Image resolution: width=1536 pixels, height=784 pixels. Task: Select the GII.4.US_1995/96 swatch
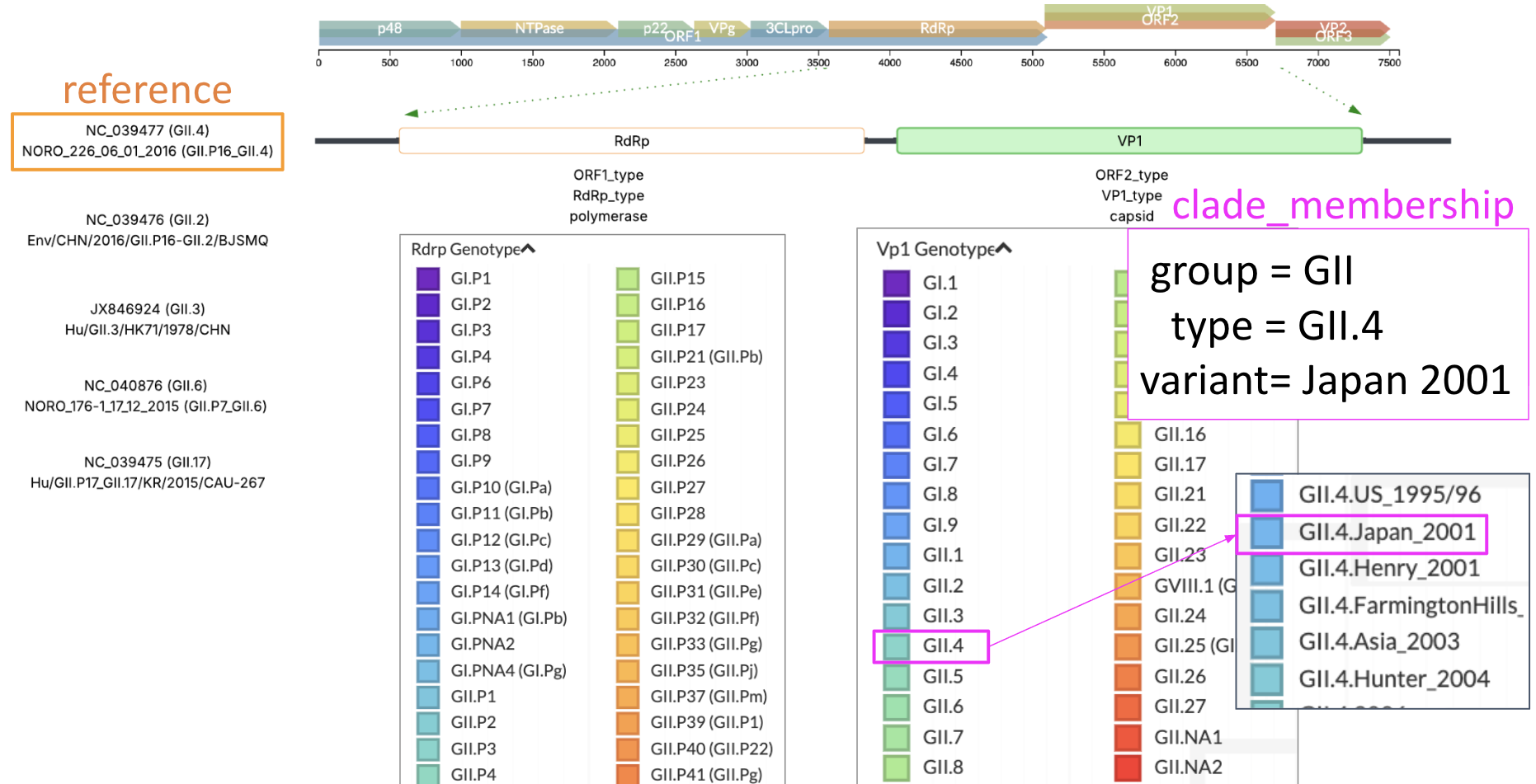[1266, 495]
